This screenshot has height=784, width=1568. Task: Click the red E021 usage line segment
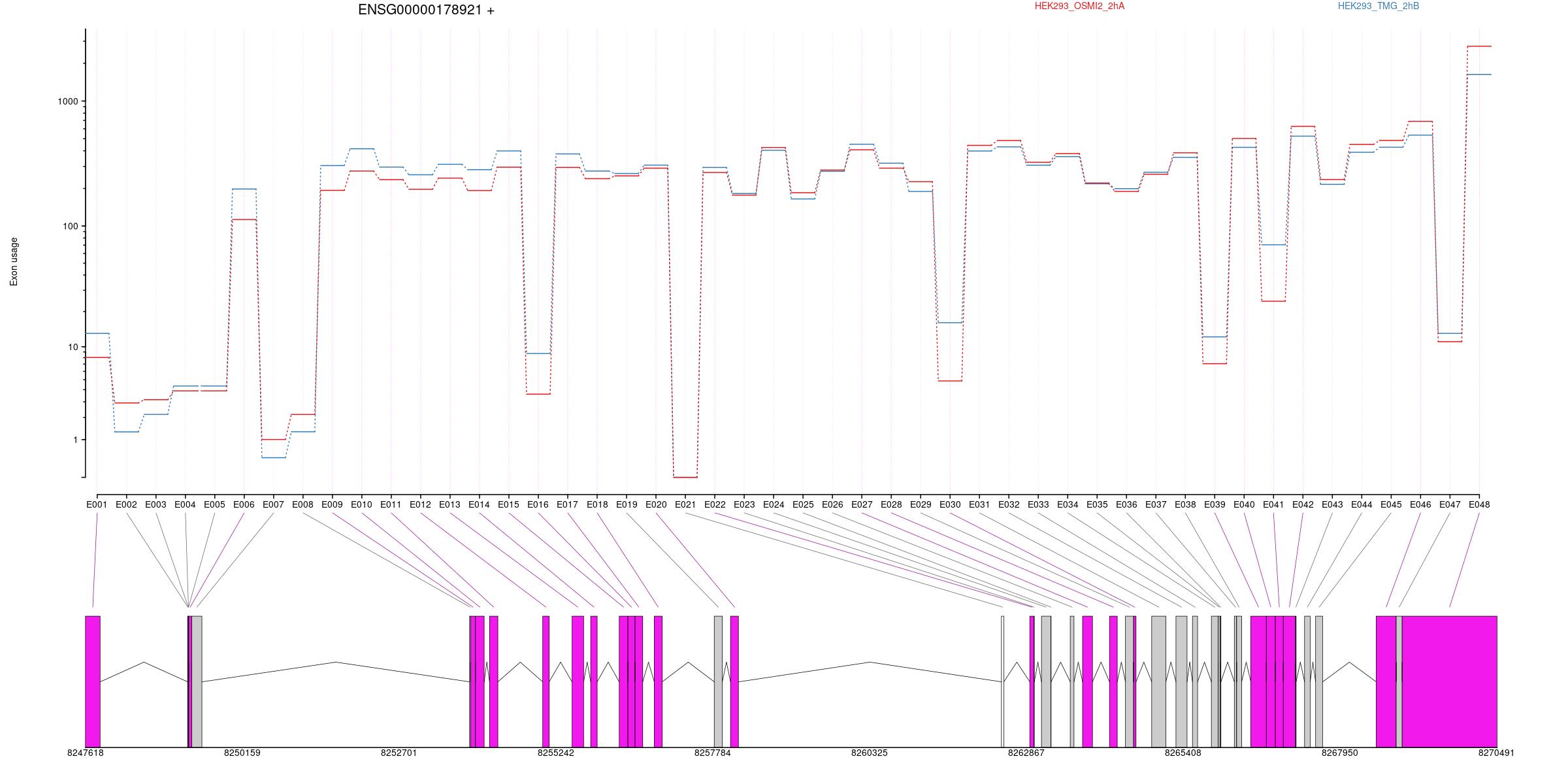pos(685,478)
